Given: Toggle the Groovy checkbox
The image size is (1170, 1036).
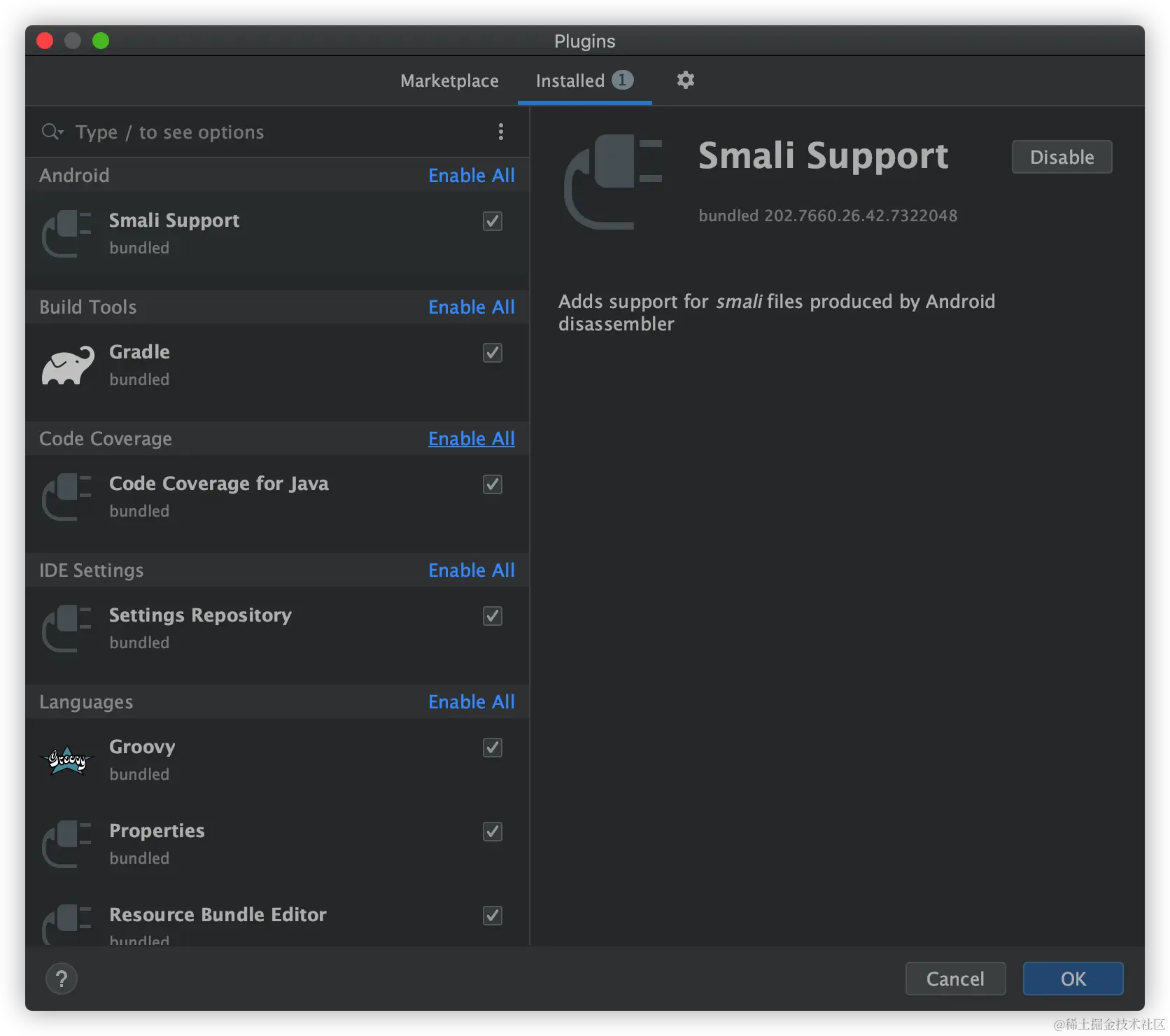Looking at the screenshot, I should pyautogui.click(x=492, y=748).
